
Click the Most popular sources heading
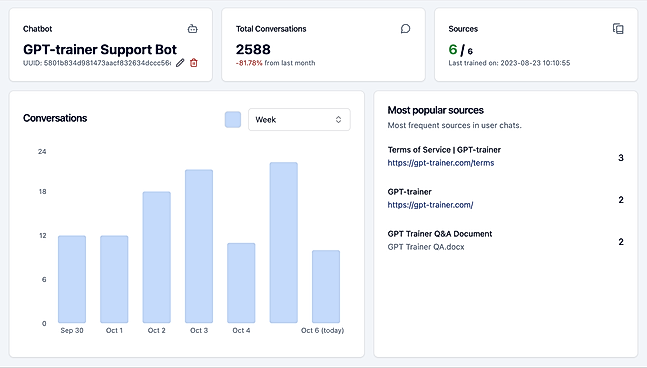coord(435,110)
